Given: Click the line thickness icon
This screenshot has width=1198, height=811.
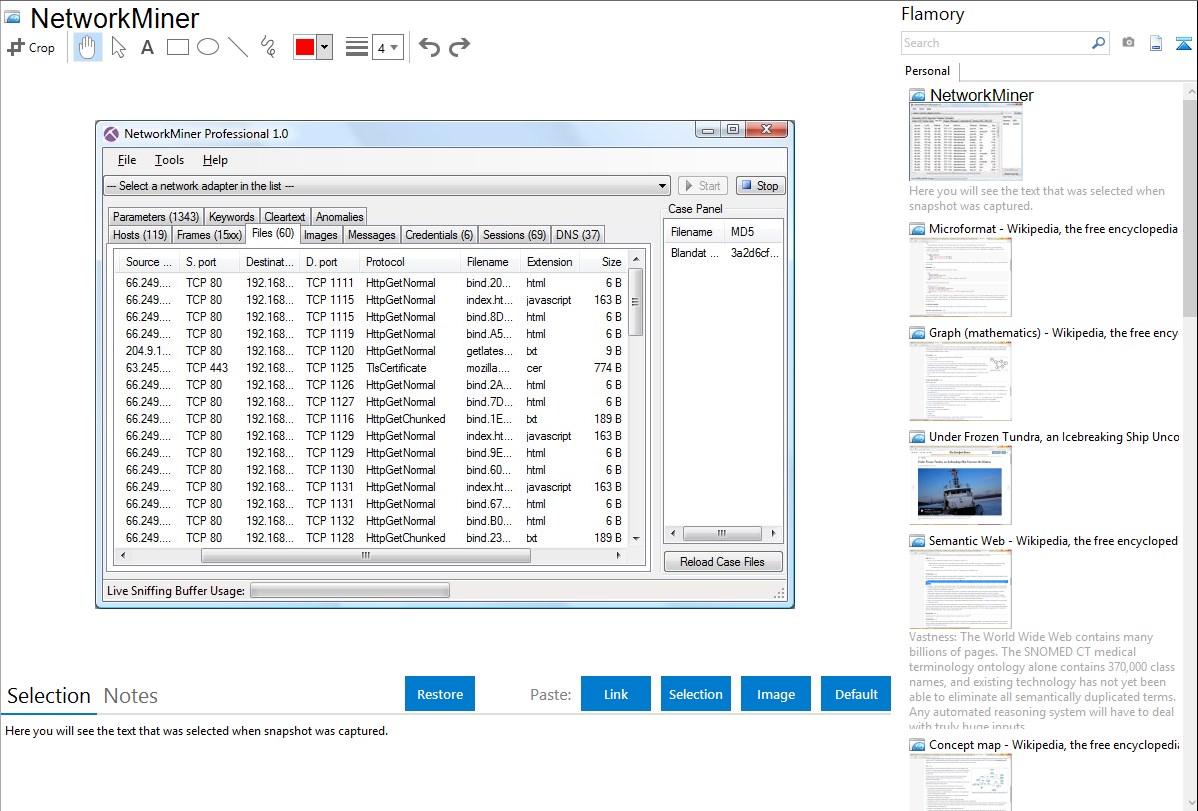Looking at the screenshot, I should pyautogui.click(x=356, y=47).
